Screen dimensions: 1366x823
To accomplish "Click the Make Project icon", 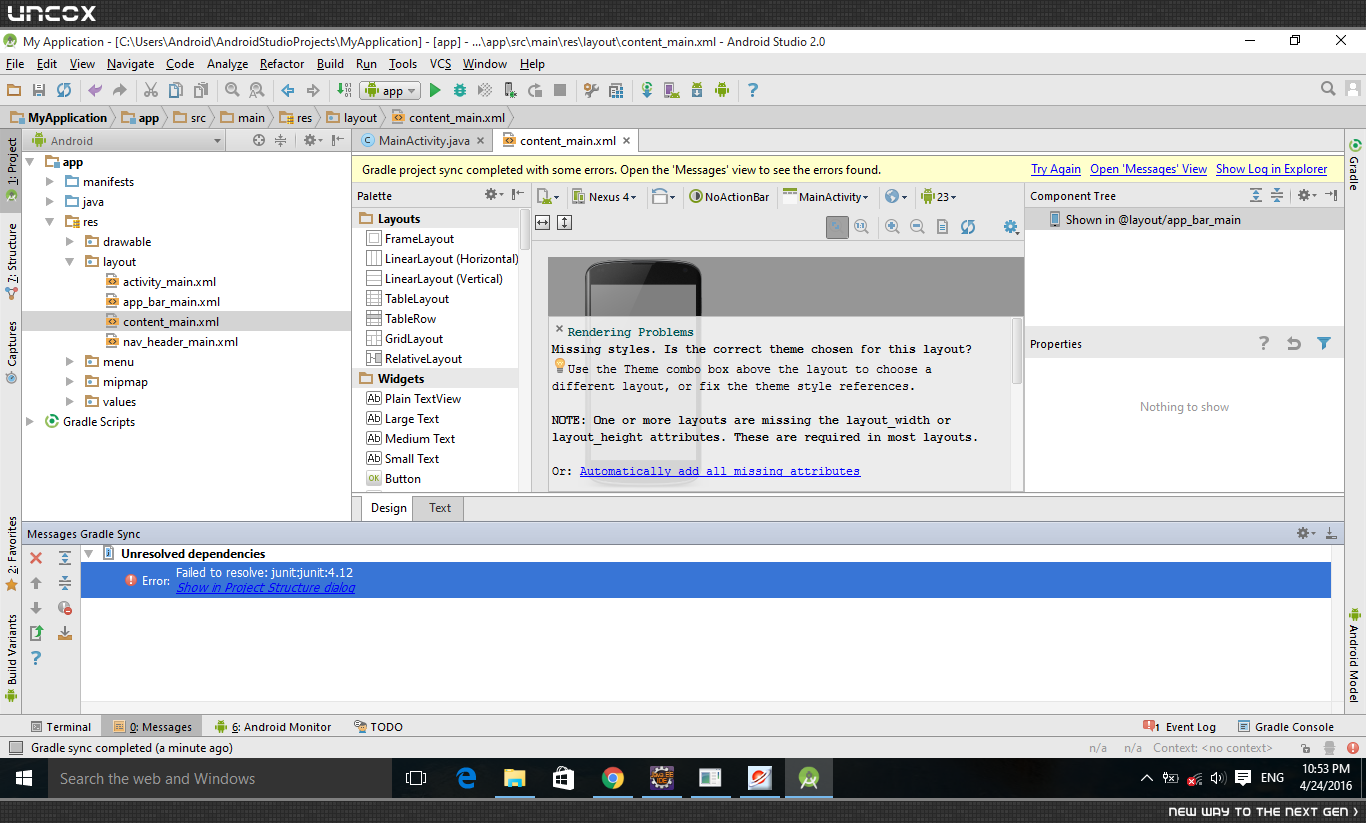I will click(344, 90).
